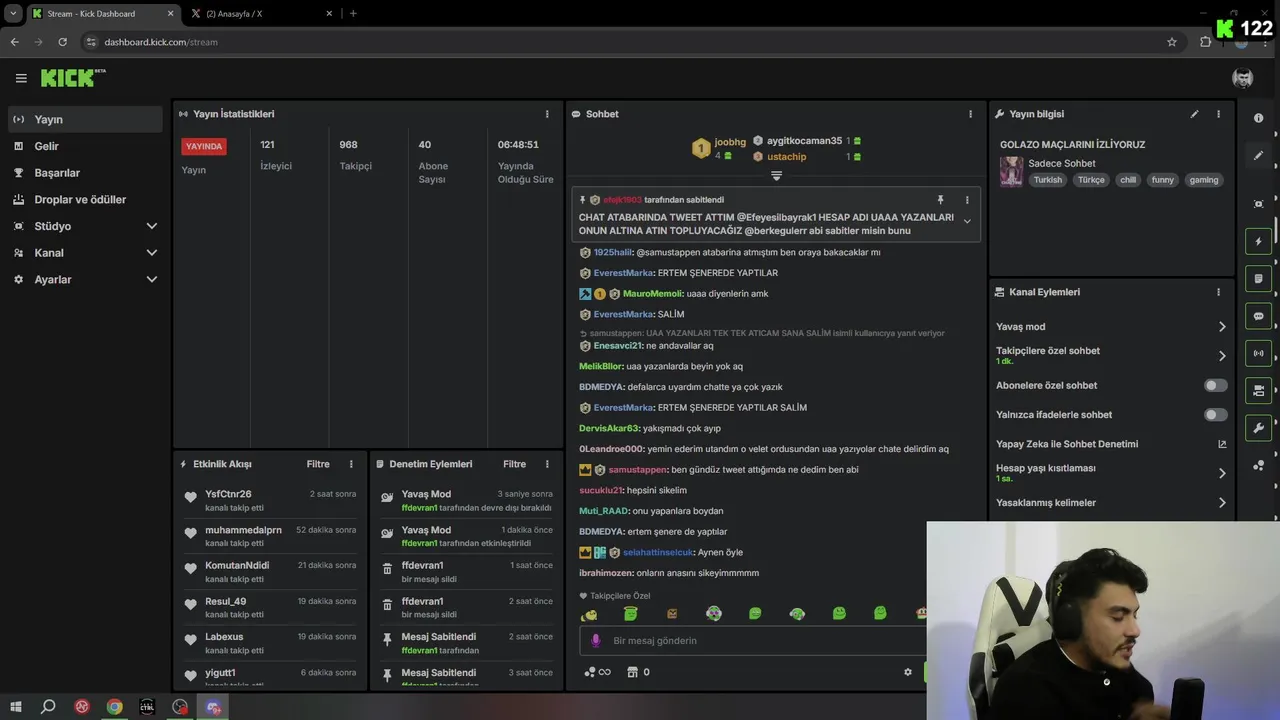This screenshot has height=720, width=1280.
Task: Click the pencil icon in right sidebar
Action: [x=1258, y=156]
